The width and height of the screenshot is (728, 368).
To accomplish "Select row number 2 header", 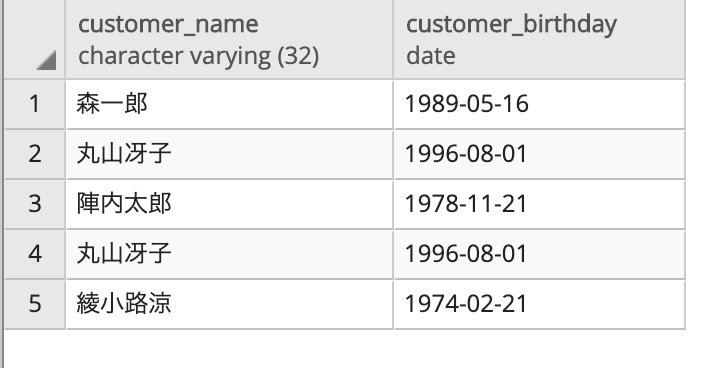I will tap(35, 154).
